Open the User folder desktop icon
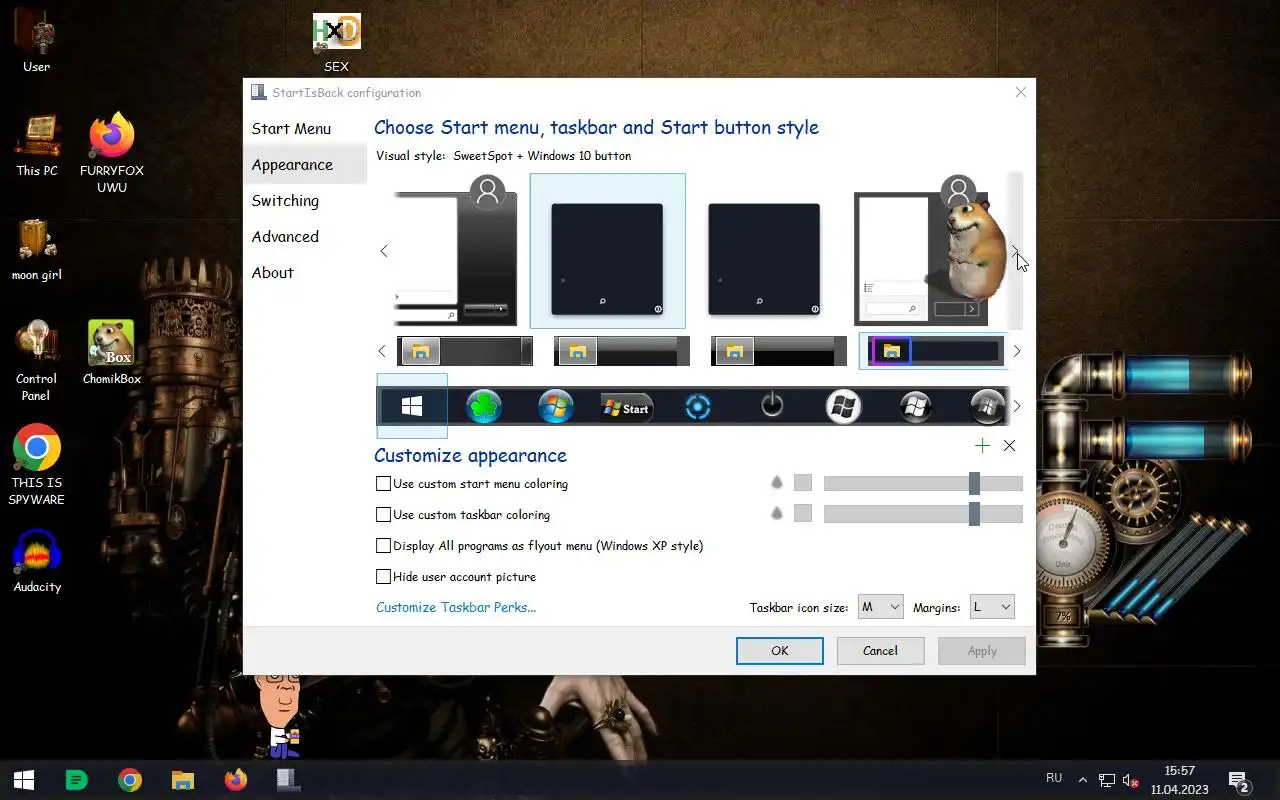The height and width of the screenshot is (800, 1280). [x=37, y=41]
